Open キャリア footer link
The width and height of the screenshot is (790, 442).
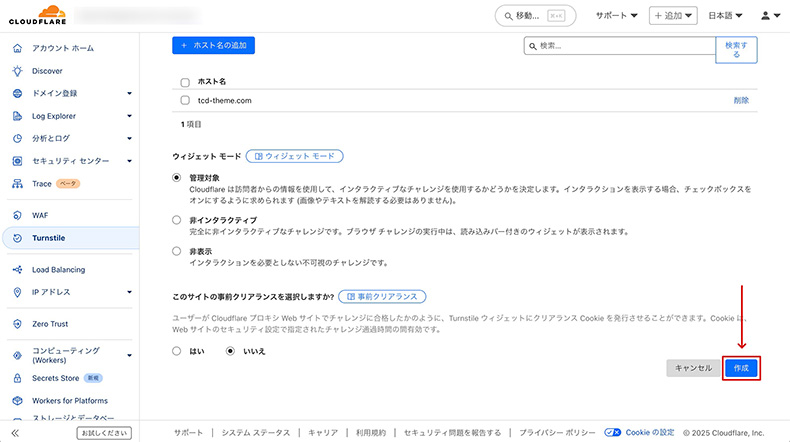(x=323, y=432)
